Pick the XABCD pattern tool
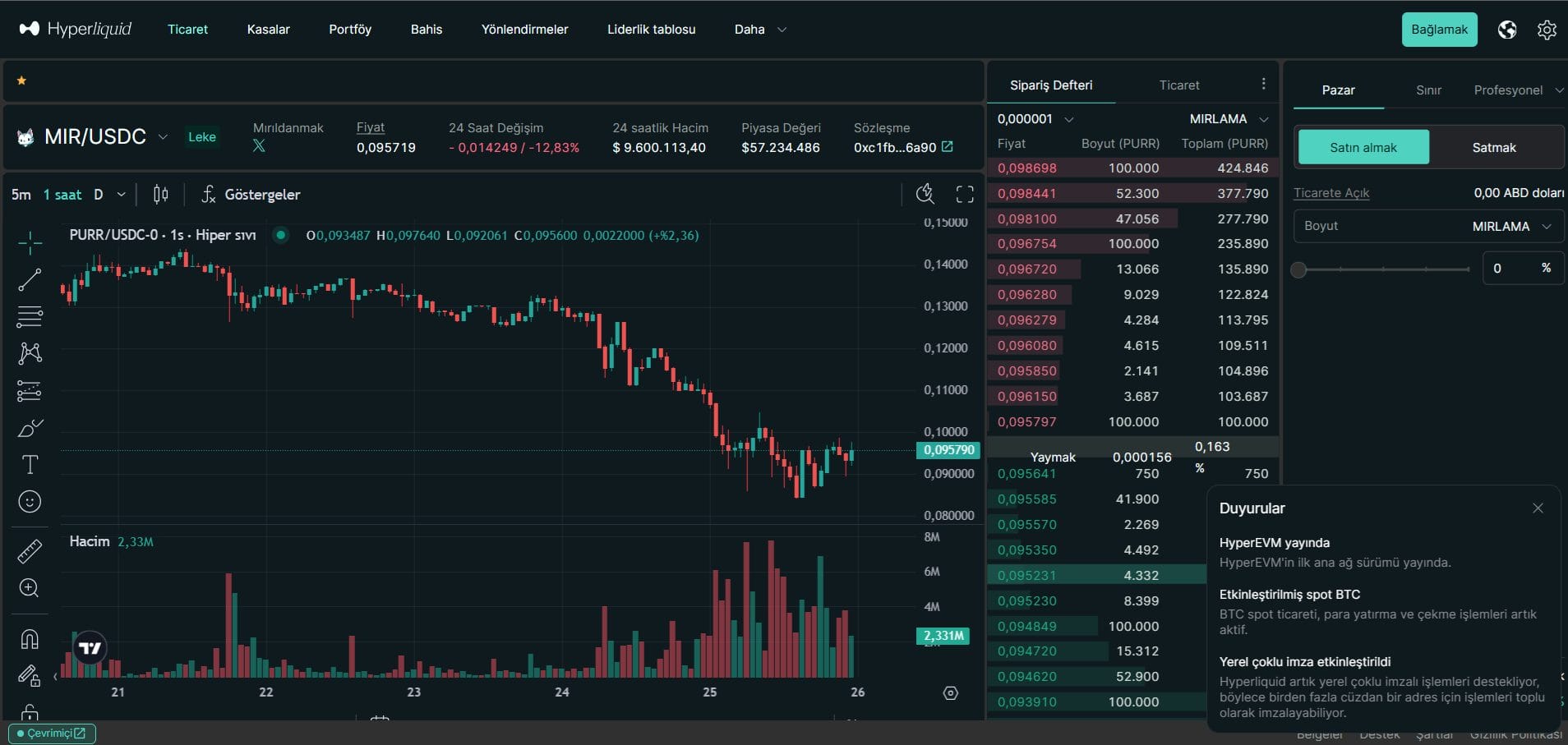The image size is (1568, 745). click(30, 353)
